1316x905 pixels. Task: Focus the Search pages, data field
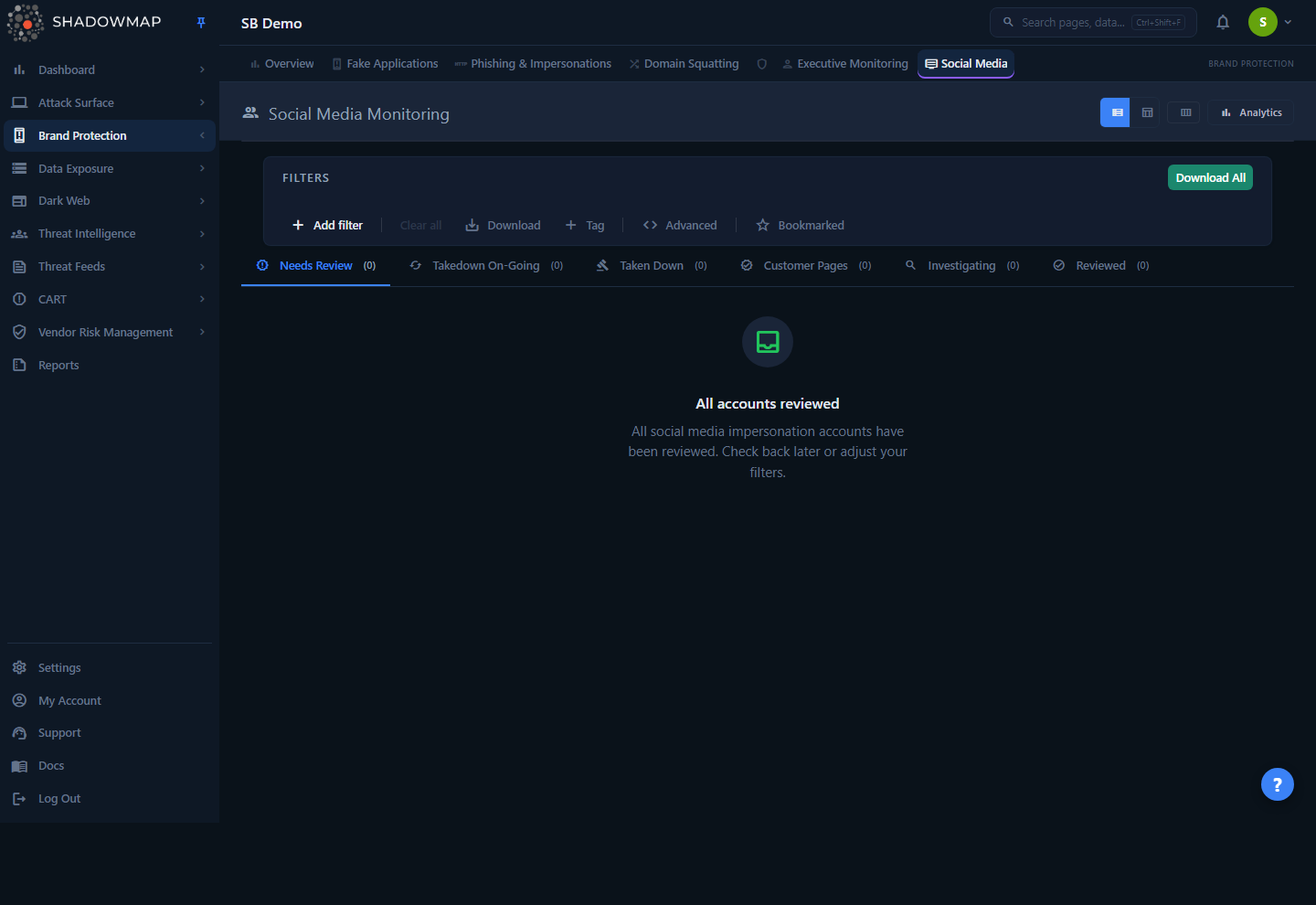pyautogui.click(x=1093, y=22)
